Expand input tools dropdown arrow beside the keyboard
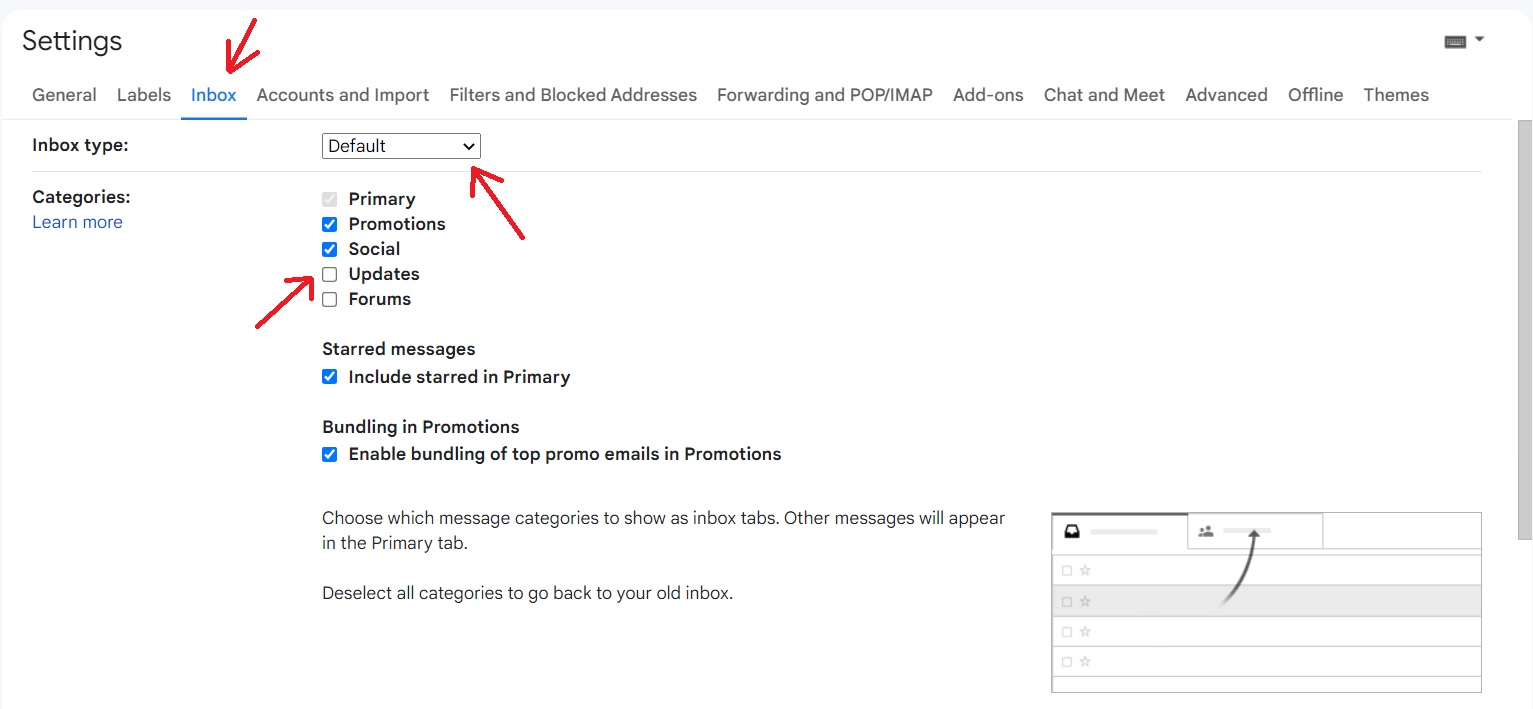 click(1480, 40)
